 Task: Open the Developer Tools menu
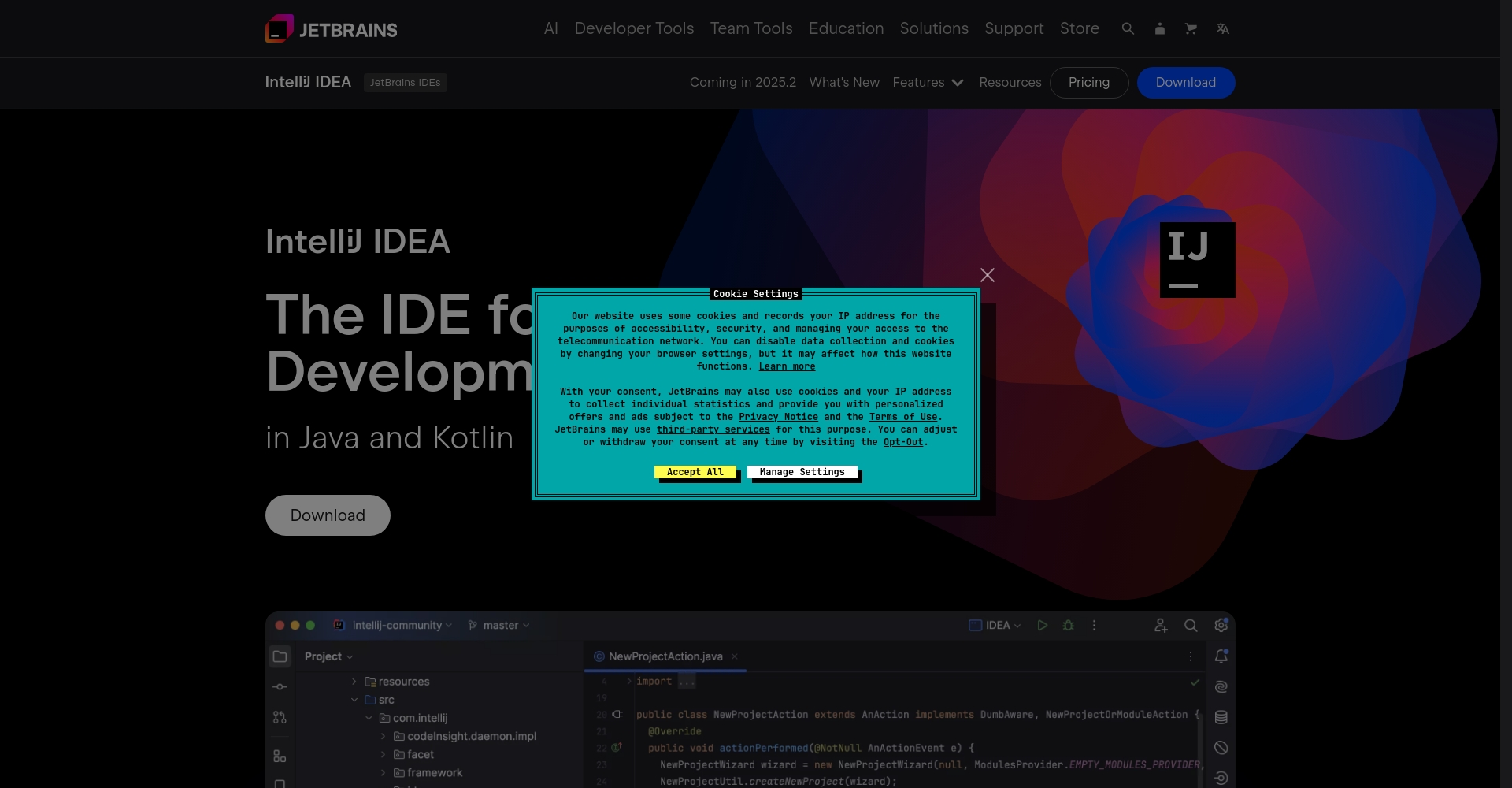tap(634, 28)
